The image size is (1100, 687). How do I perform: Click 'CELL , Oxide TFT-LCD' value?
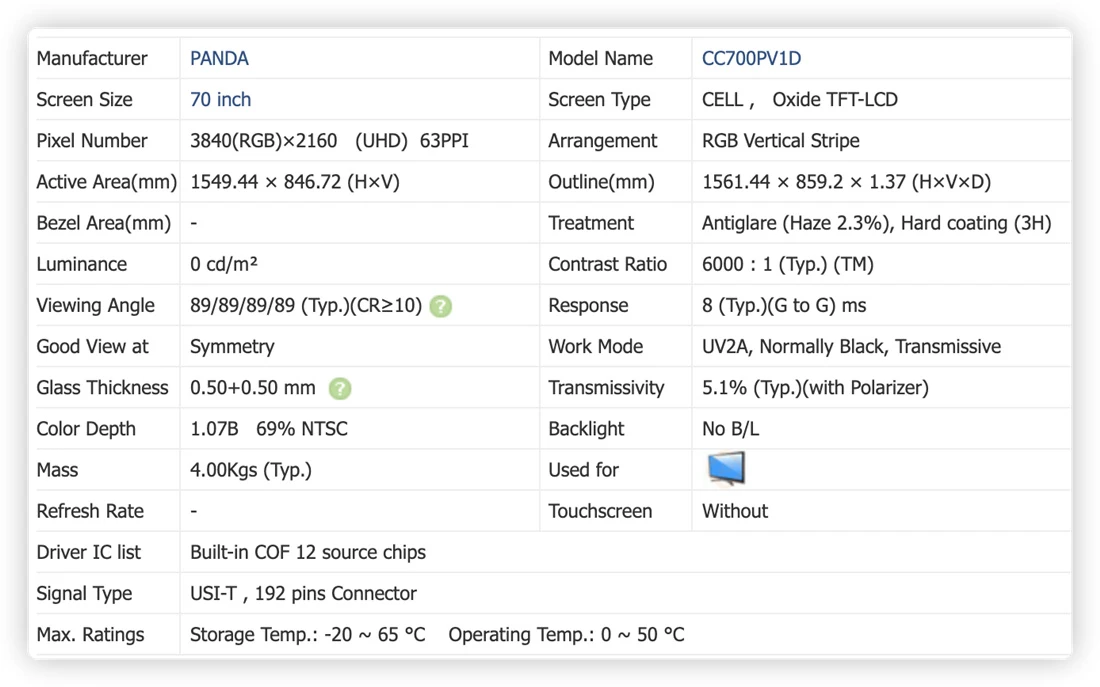tap(800, 100)
